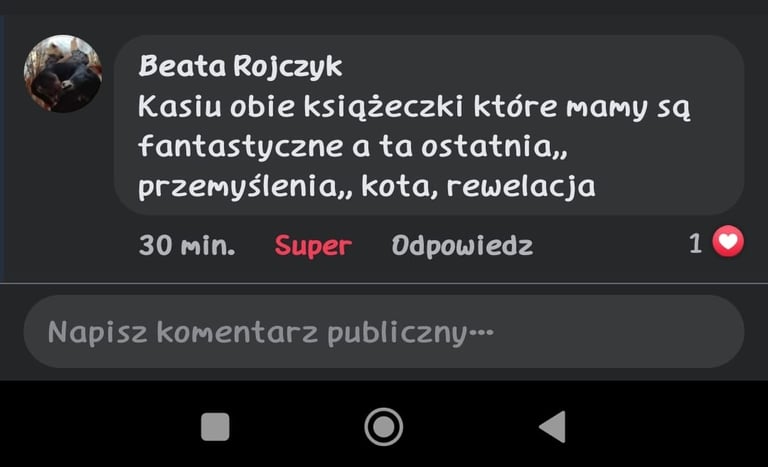
Task: Tap the ellipsis ending the comment placeholder
Action: (x=481, y=332)
